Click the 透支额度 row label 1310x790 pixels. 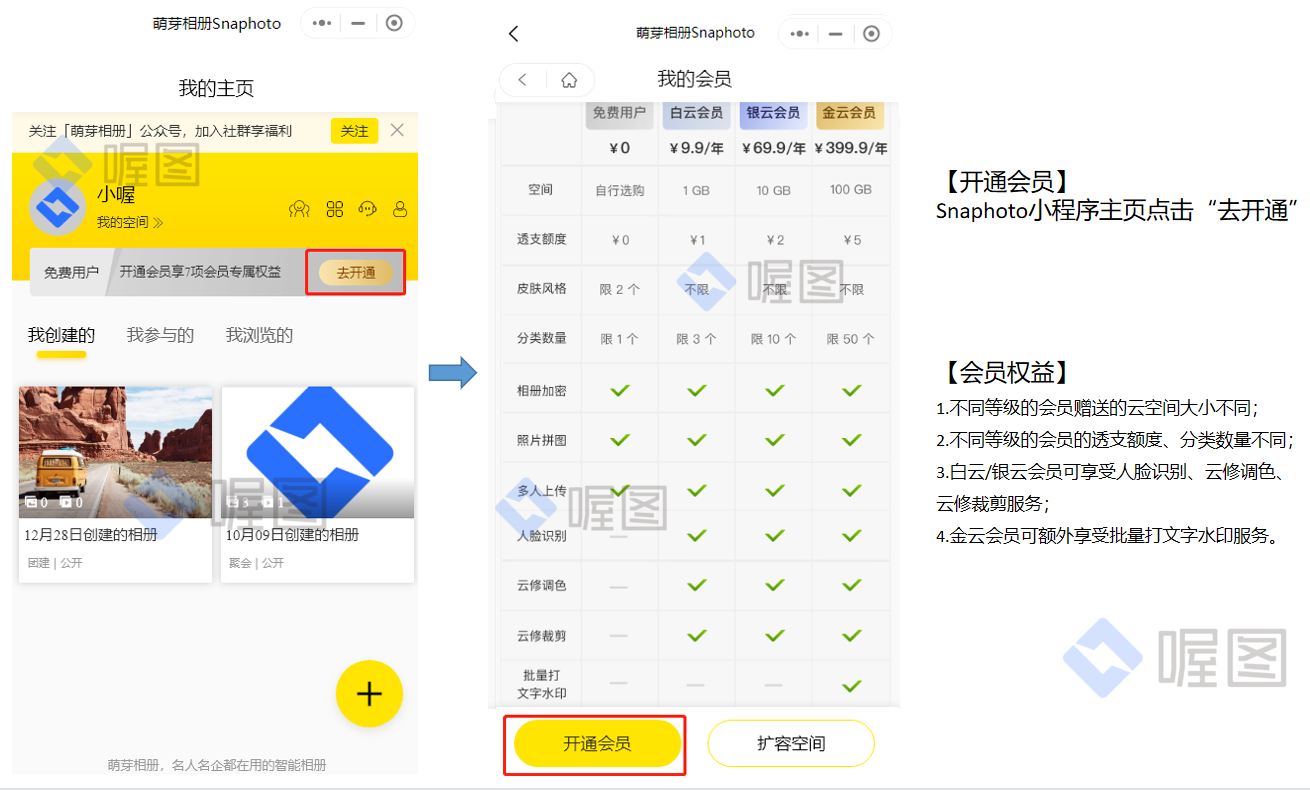point(542,239)
